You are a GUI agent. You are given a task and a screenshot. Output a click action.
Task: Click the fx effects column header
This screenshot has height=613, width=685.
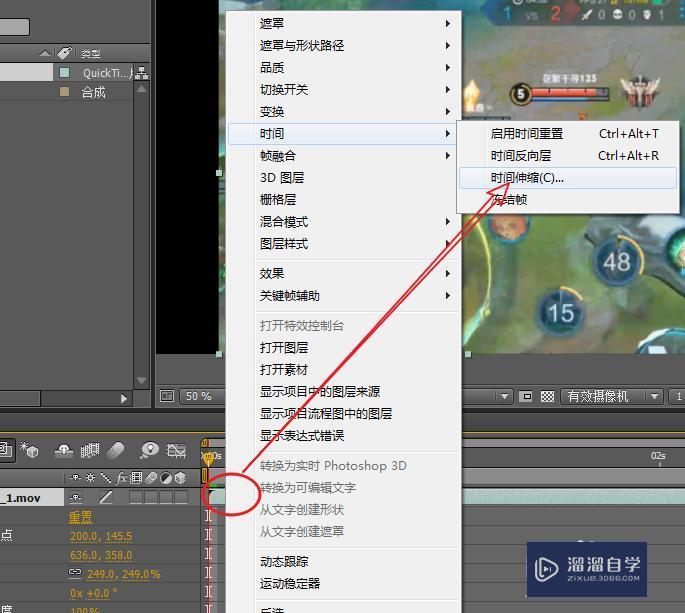point(121,478)
